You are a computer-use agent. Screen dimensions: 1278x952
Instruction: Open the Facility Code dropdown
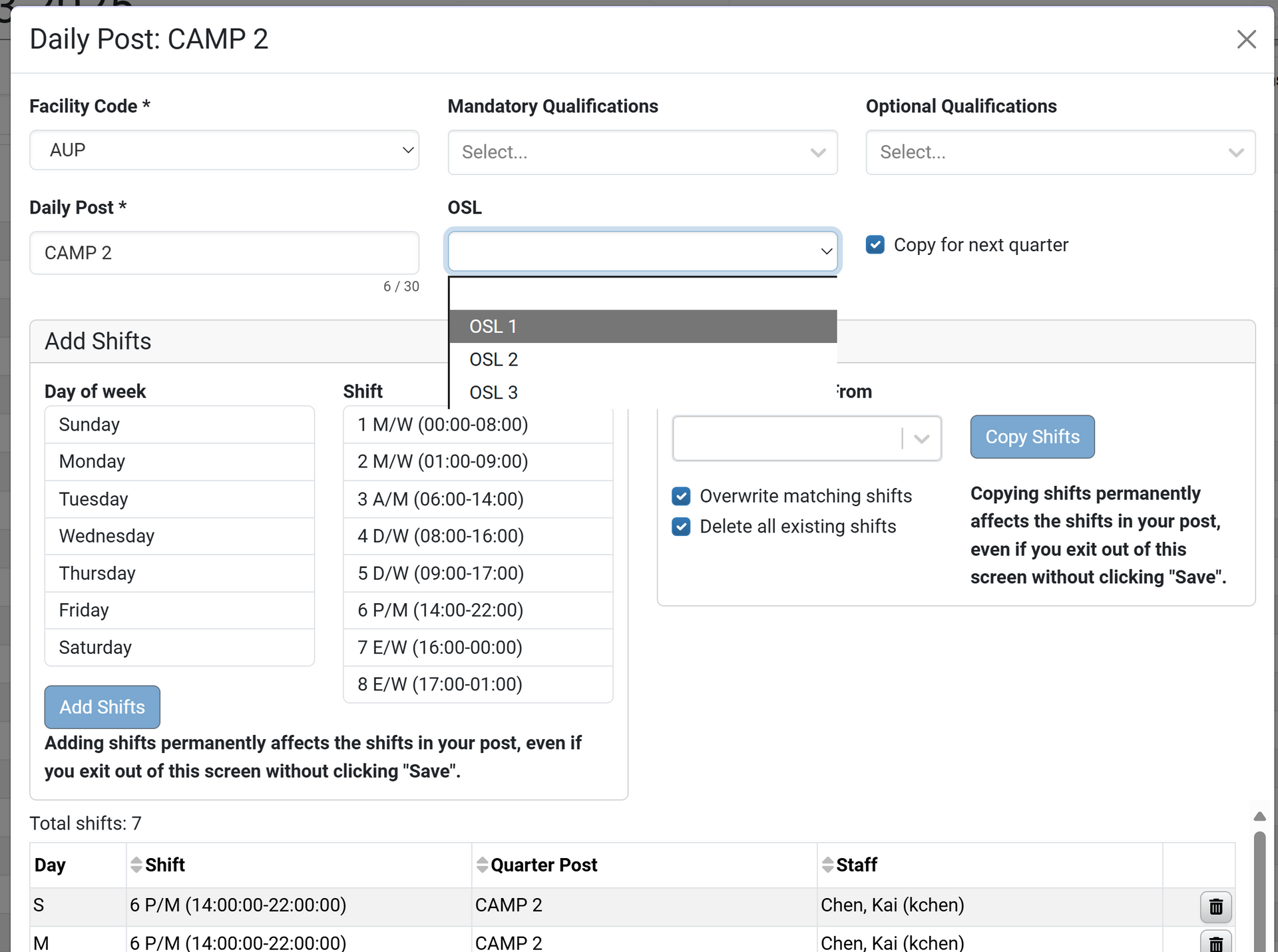(x=224, y=150)
